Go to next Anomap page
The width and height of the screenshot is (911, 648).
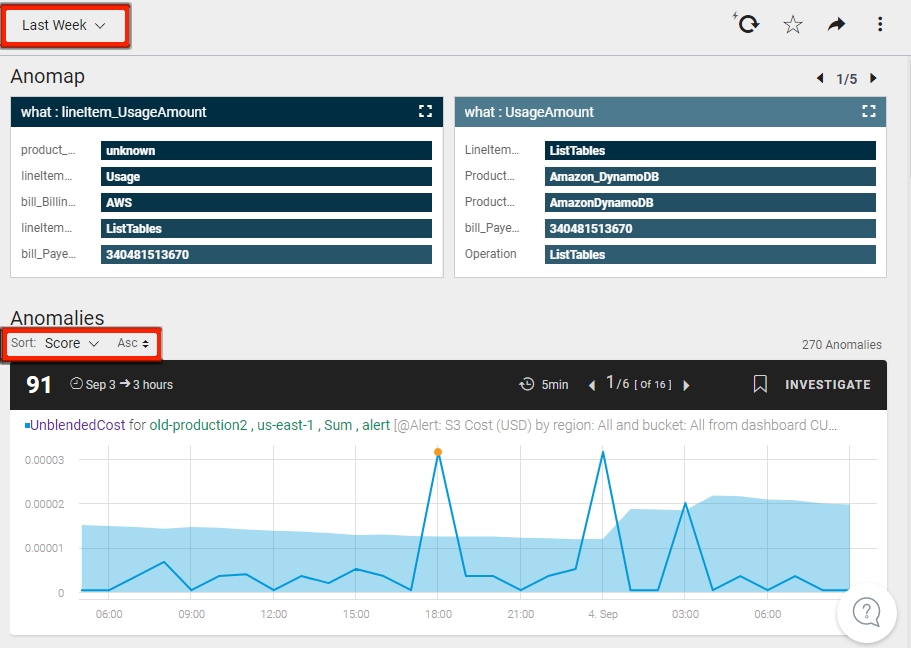[873, 78]
